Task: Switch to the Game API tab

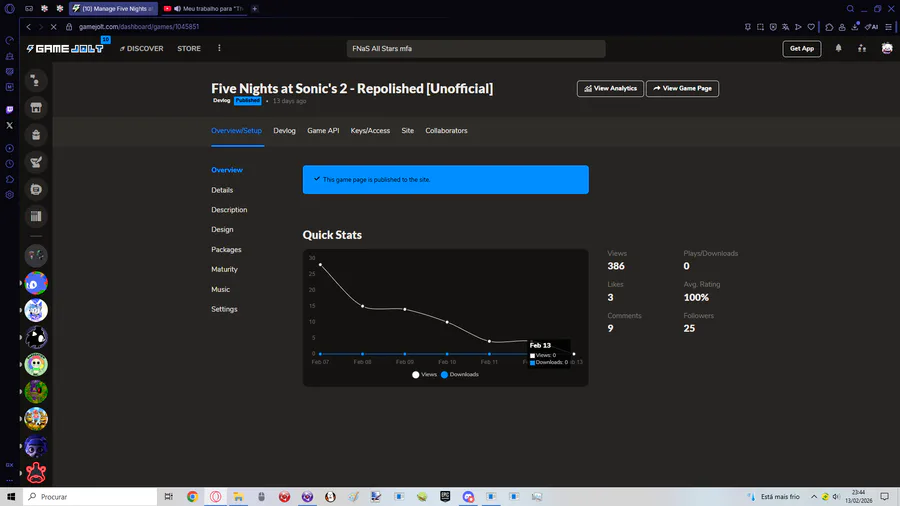Action: (x=323, y=131)
